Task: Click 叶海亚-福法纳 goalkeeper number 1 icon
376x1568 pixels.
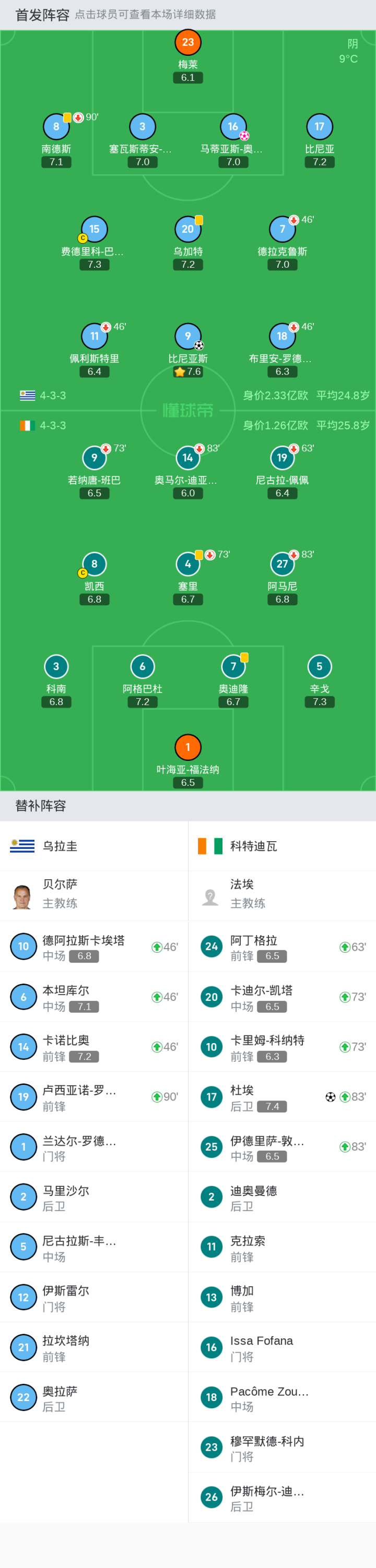Action: pyautogui.click(x=187, y=747)
